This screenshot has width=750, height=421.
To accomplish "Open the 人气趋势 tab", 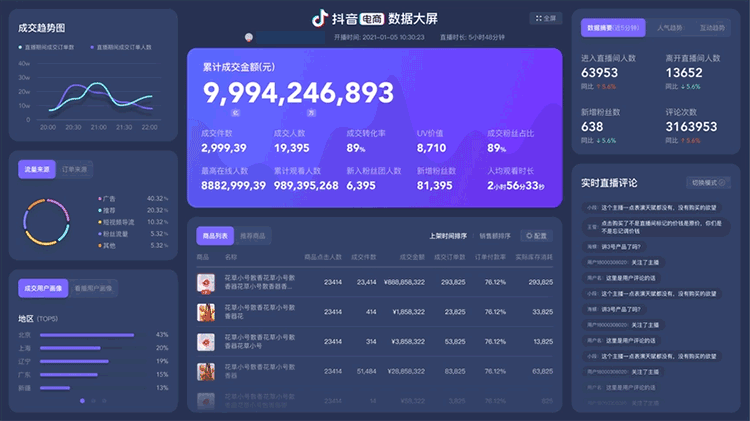I will point(670,28).
